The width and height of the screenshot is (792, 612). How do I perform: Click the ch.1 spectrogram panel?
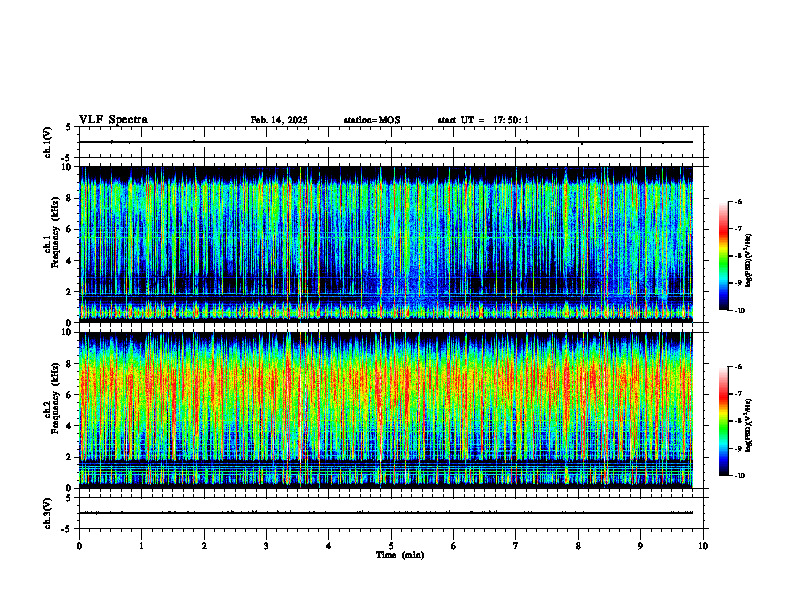(386, 244)
